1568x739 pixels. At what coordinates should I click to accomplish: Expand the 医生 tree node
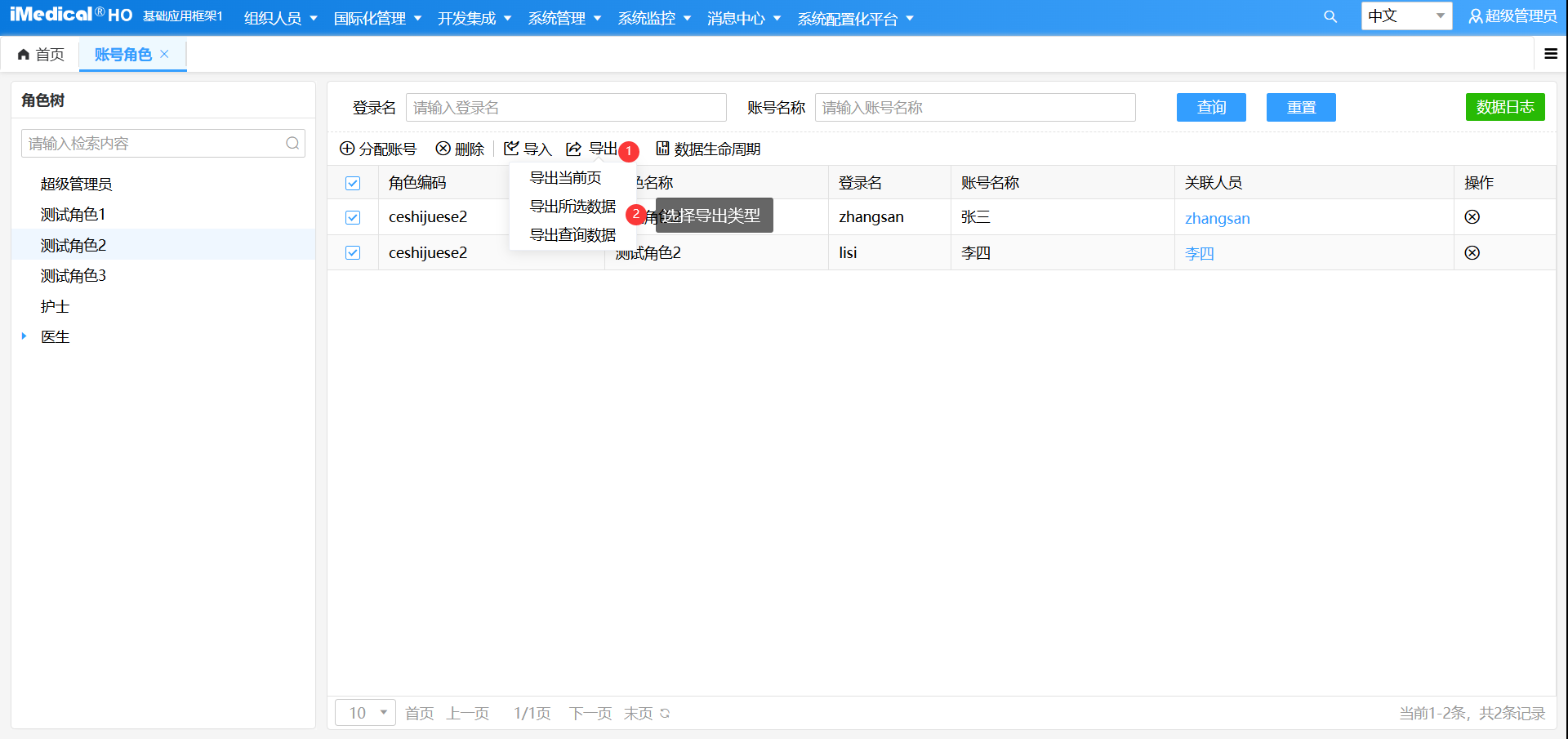click(24, 336)
